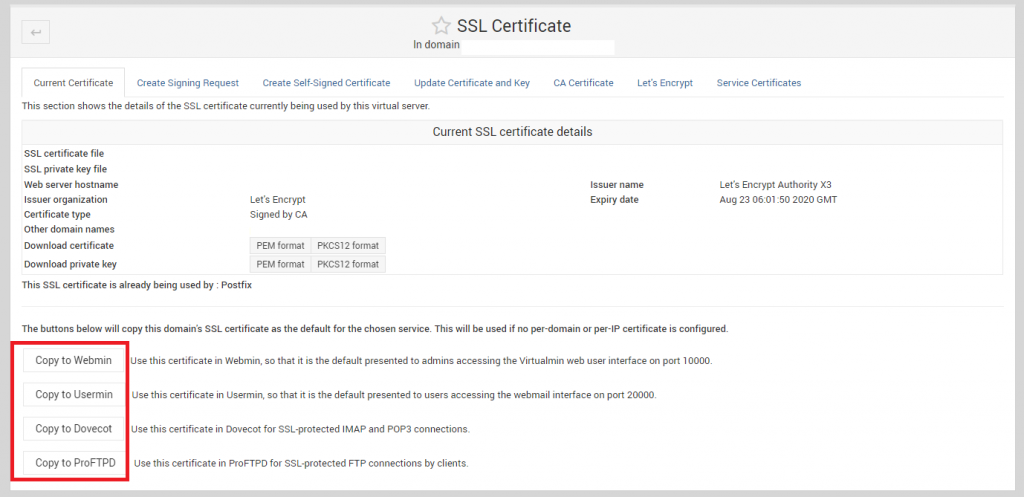
Task: Switch to Current Certificate tab
Action: (73, 83)
